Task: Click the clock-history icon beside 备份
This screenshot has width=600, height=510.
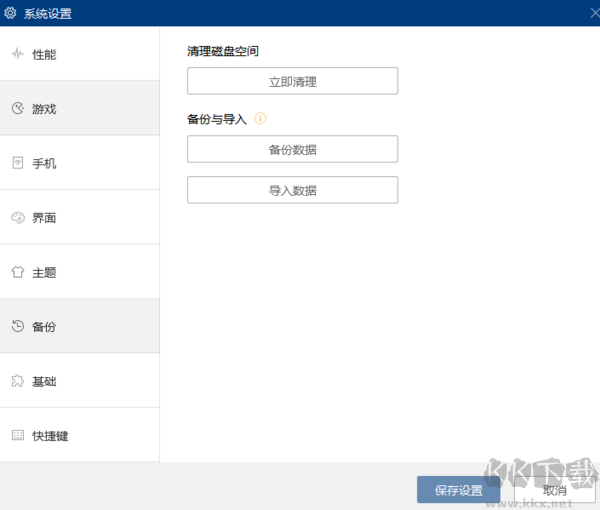Action: click(18, 326)
